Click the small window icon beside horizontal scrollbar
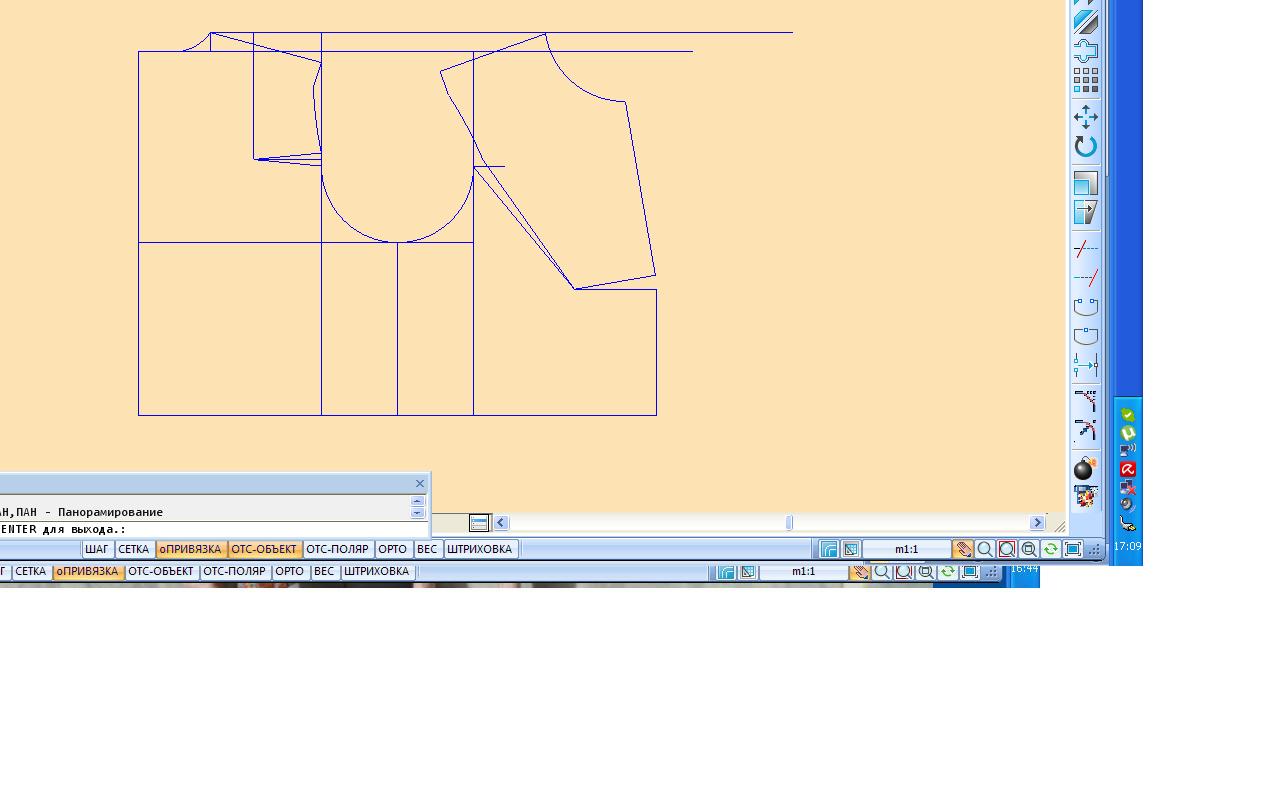1280x800 pixels. click(479, 523)
